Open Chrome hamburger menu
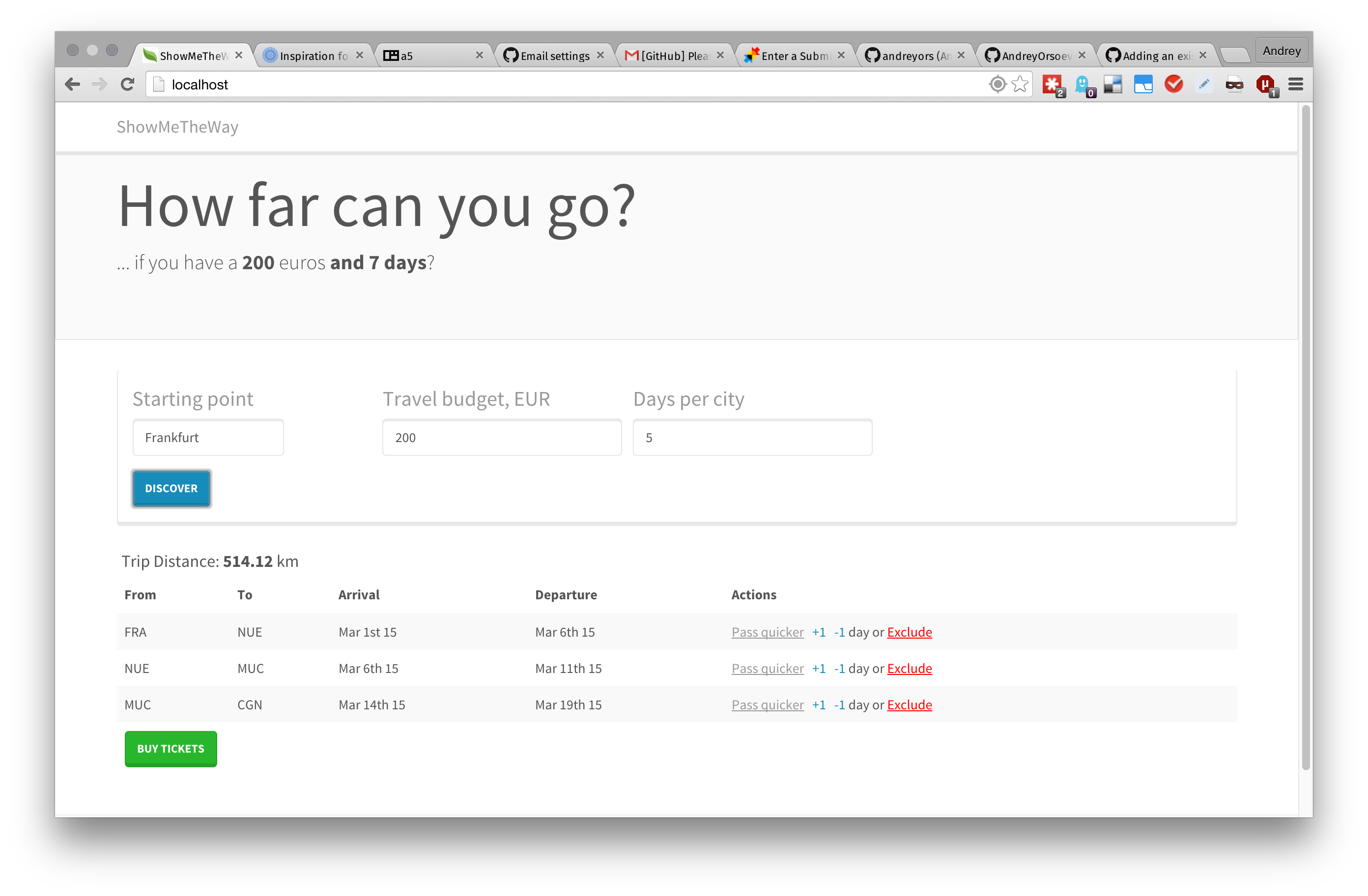Screen dimensions: 1368x896 [x=1296, y=84]
